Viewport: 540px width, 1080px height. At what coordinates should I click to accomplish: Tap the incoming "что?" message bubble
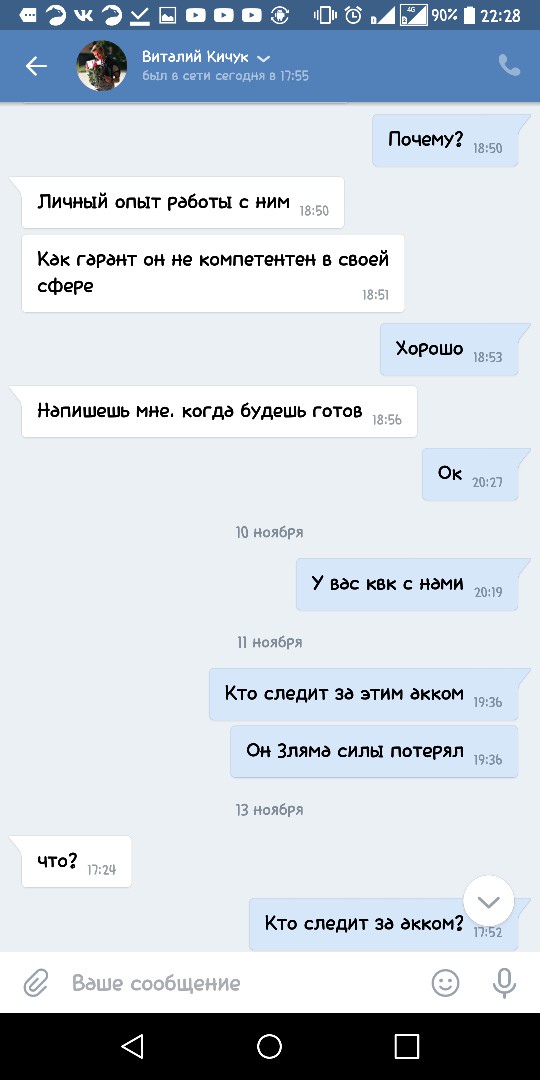pyautogui.click(x=76, y=861)
